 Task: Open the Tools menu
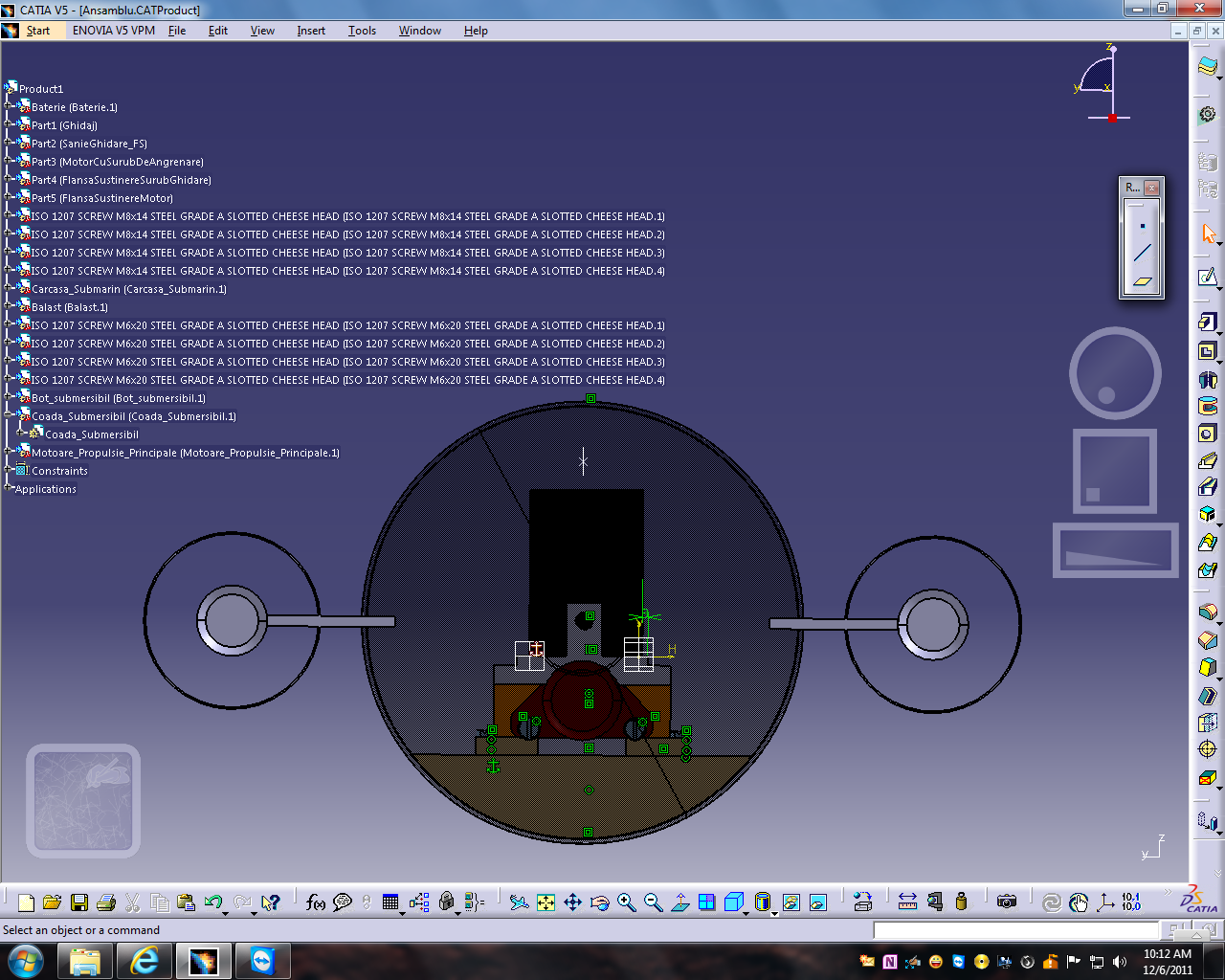pos(362,30)
